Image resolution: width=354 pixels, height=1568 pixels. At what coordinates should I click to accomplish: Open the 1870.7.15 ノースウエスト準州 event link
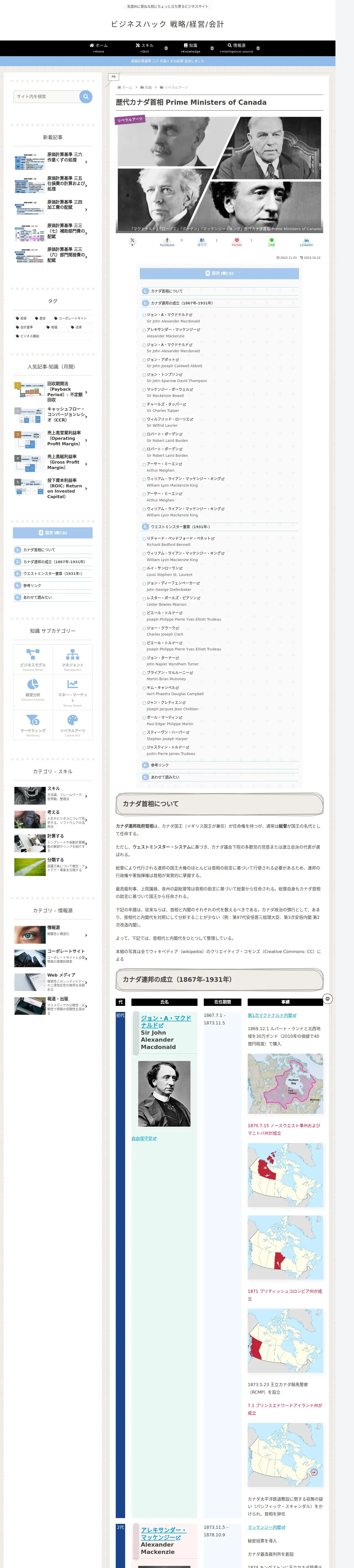(x=284, y=1129)
